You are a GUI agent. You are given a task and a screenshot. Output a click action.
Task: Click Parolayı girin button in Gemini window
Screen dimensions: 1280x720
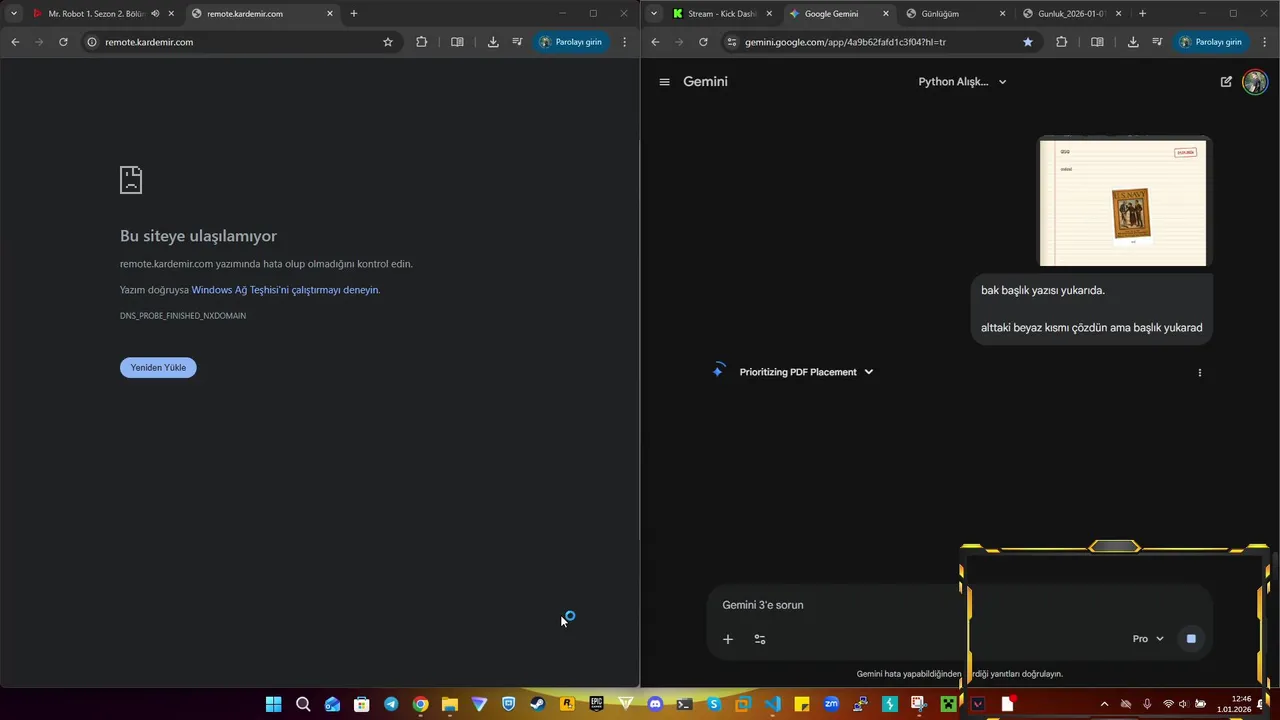pos(1210,42)
